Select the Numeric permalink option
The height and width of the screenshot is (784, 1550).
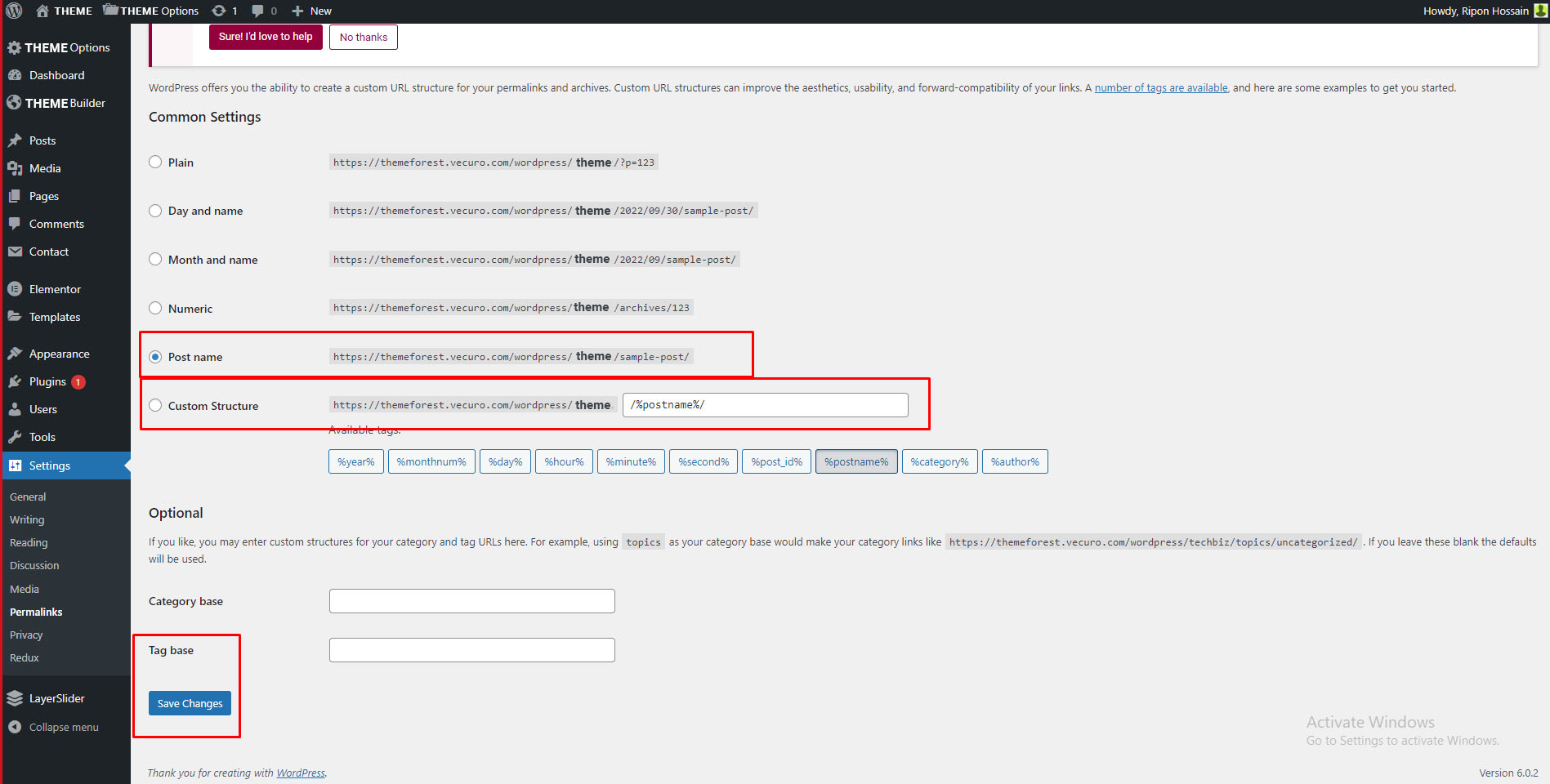155,308
